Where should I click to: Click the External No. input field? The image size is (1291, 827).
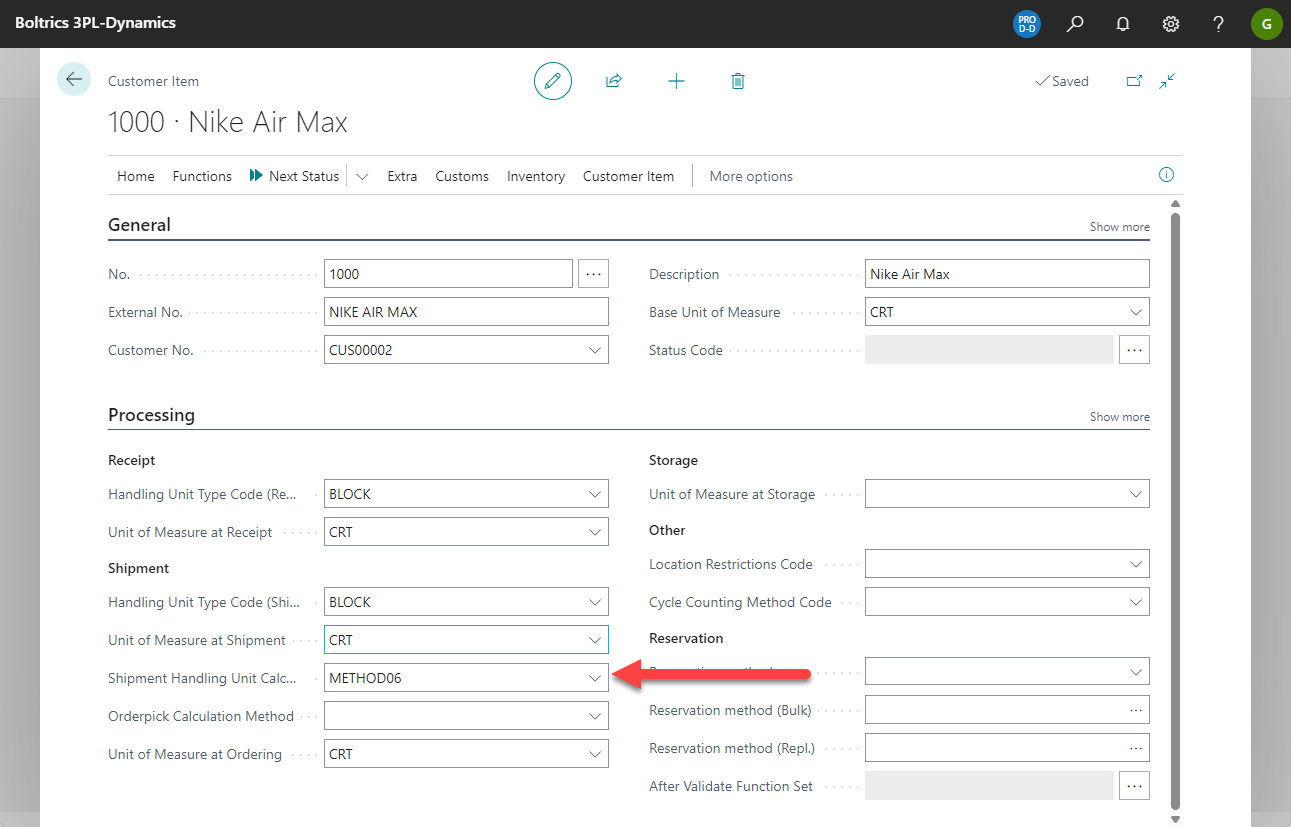[466, 312]
